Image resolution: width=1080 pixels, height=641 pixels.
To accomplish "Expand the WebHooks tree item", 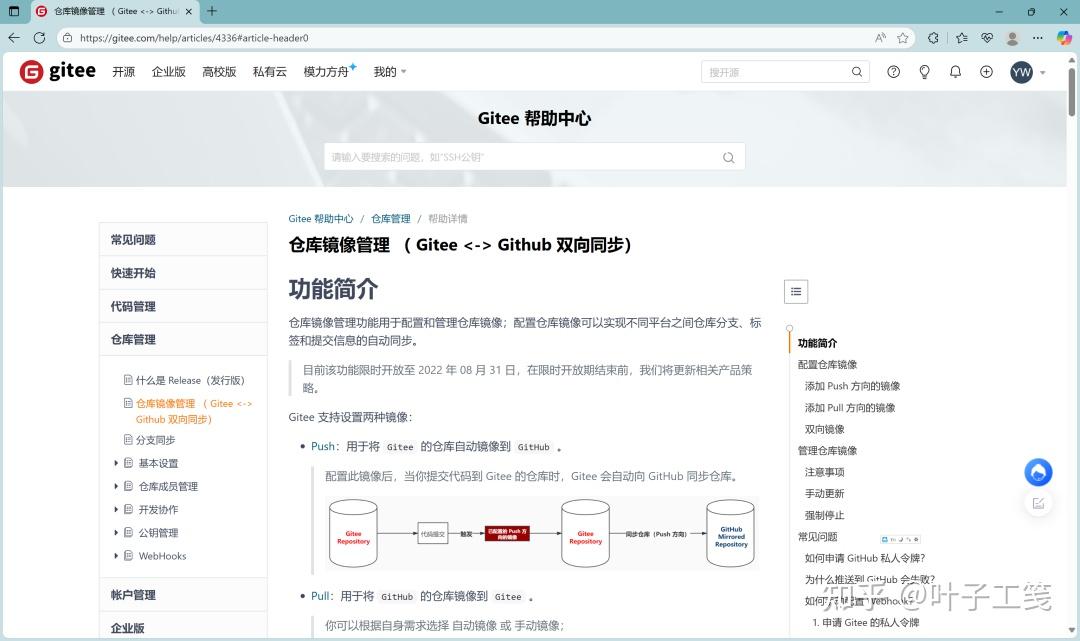I will pyautogui.click(x=116, y=556).
